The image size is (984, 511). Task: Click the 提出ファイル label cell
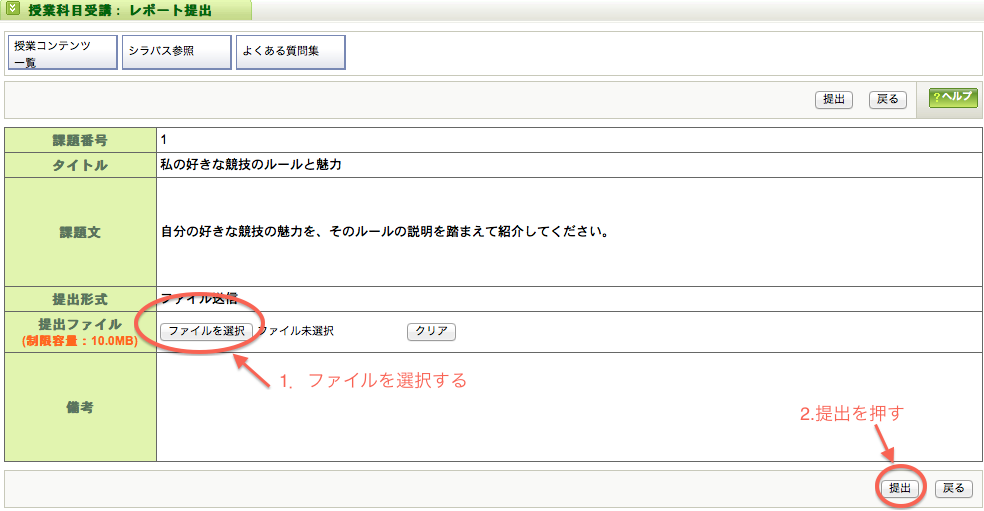coord(80,332)
